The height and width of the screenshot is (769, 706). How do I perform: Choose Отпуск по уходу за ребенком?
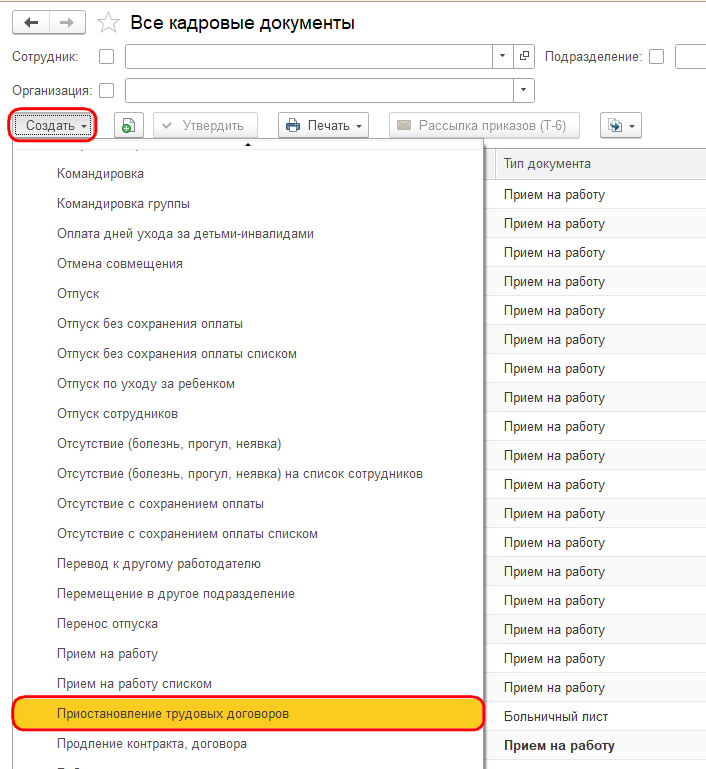146,384
